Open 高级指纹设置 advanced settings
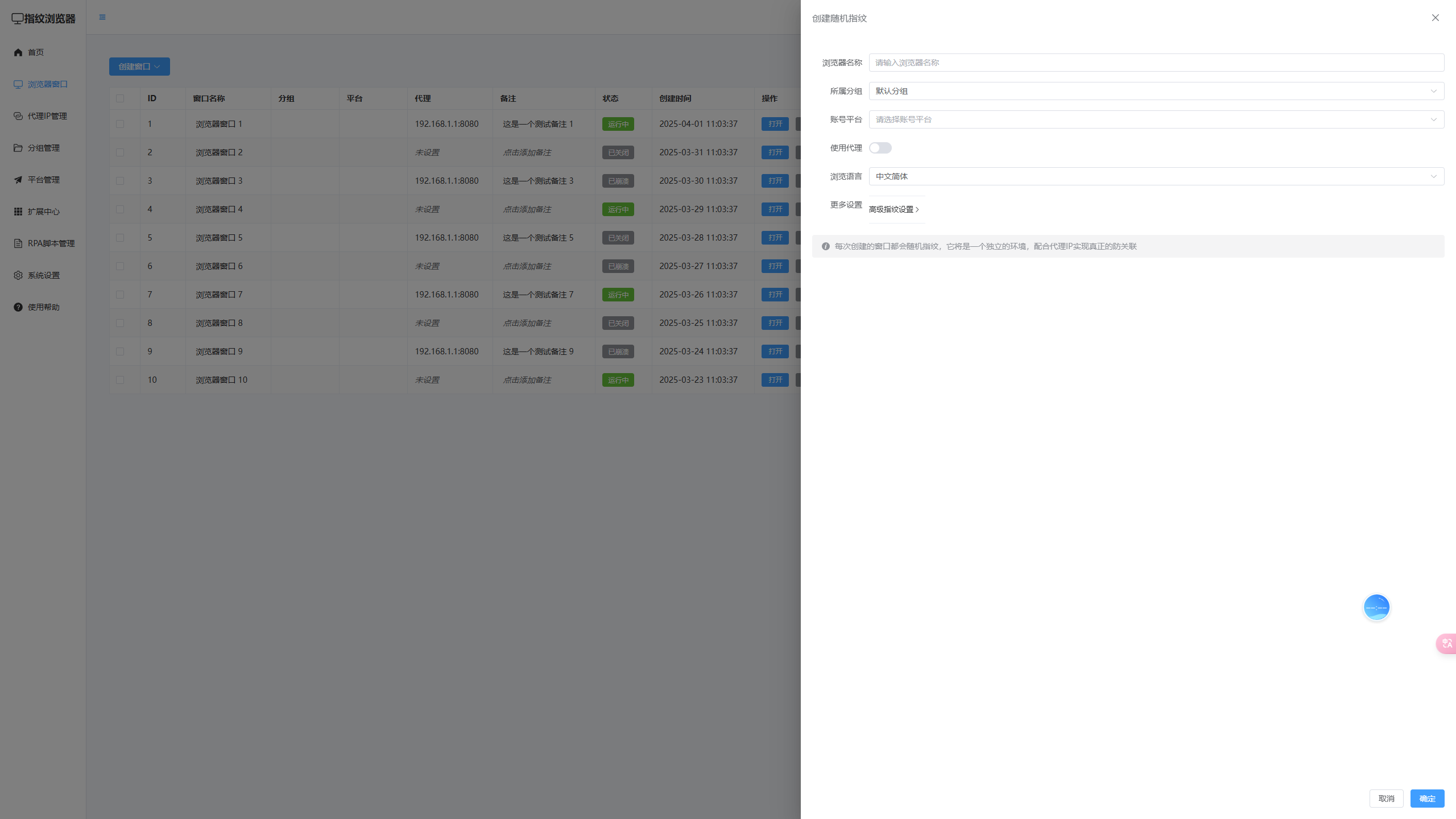 click(x=894, y=209)
